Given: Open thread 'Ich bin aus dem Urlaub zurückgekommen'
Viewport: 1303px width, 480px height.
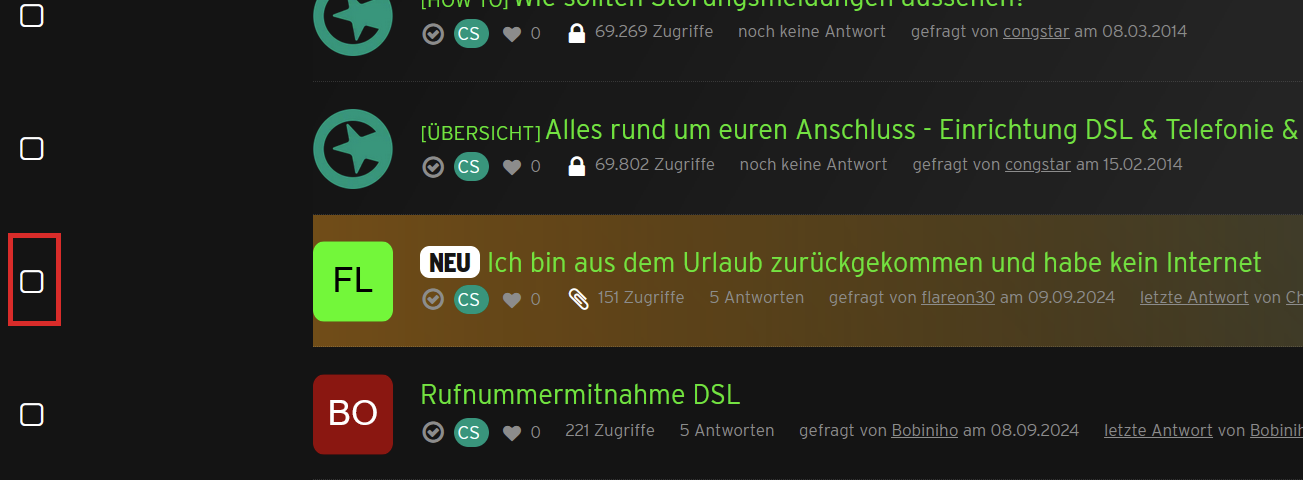Looking at the screenshot, I should [874, 263].
